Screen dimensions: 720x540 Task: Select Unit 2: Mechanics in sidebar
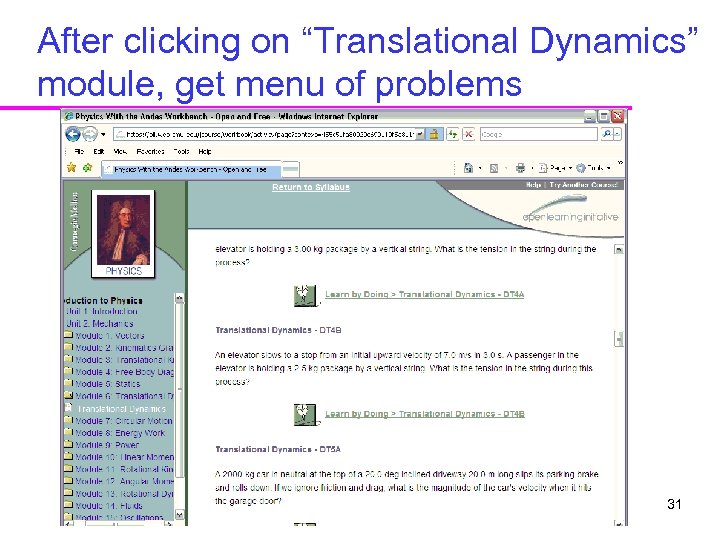coord(100,324)
